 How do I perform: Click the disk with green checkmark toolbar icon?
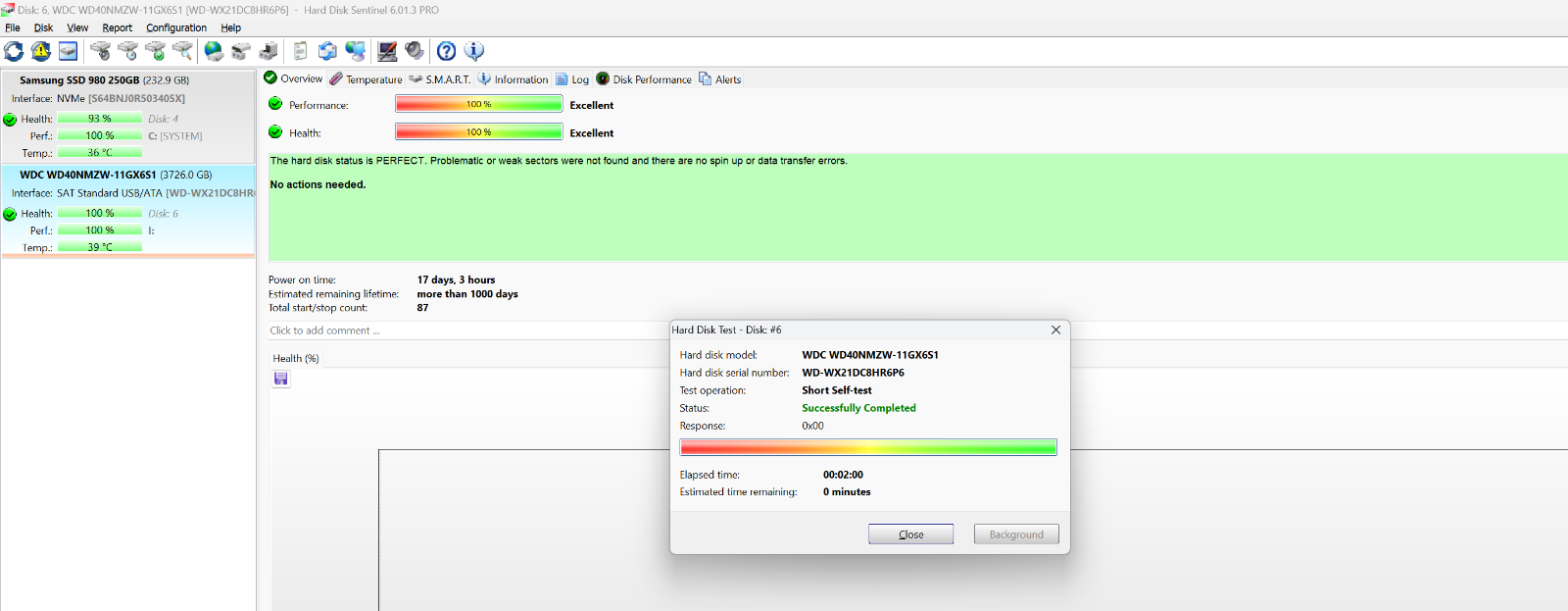point(155,51)
